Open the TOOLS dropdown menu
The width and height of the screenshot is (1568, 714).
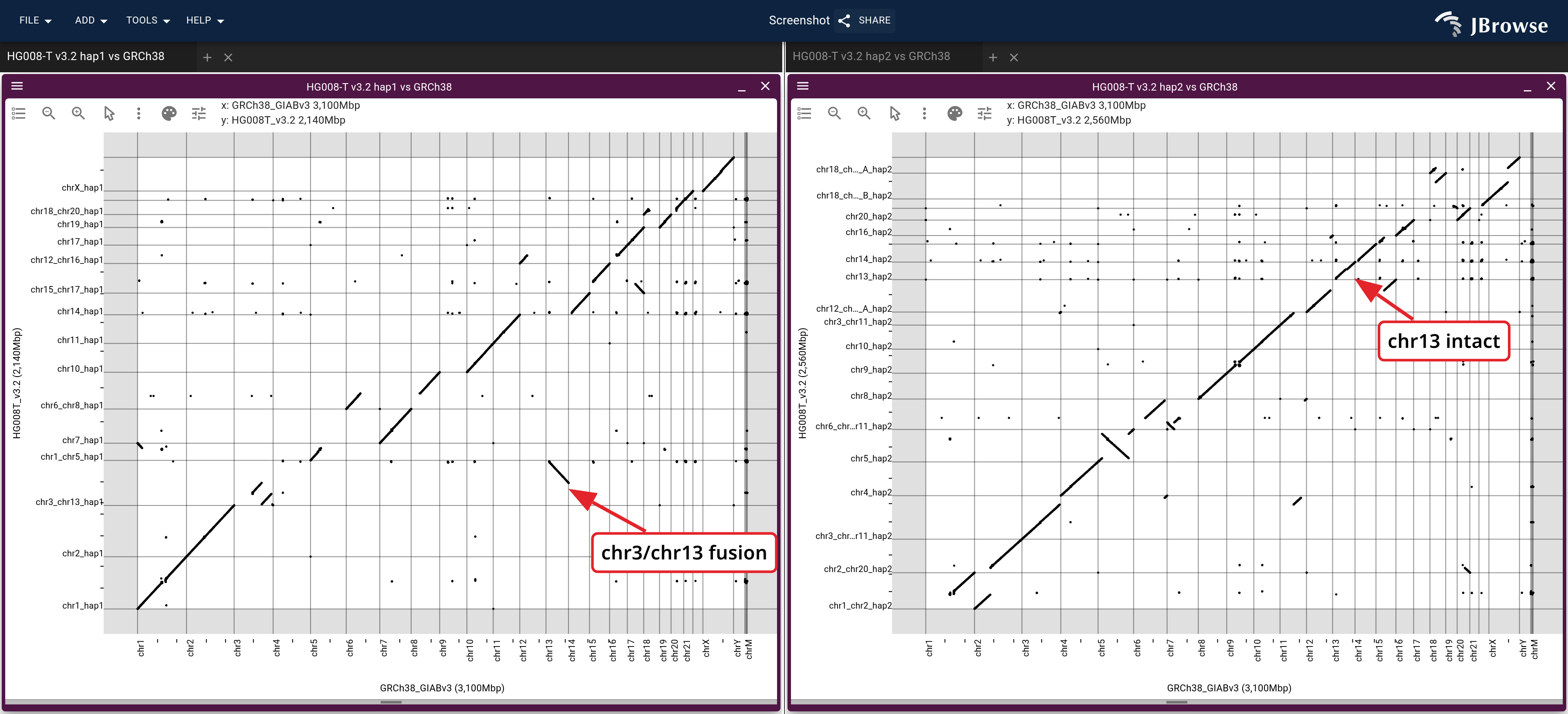click(x=148, y=20)
